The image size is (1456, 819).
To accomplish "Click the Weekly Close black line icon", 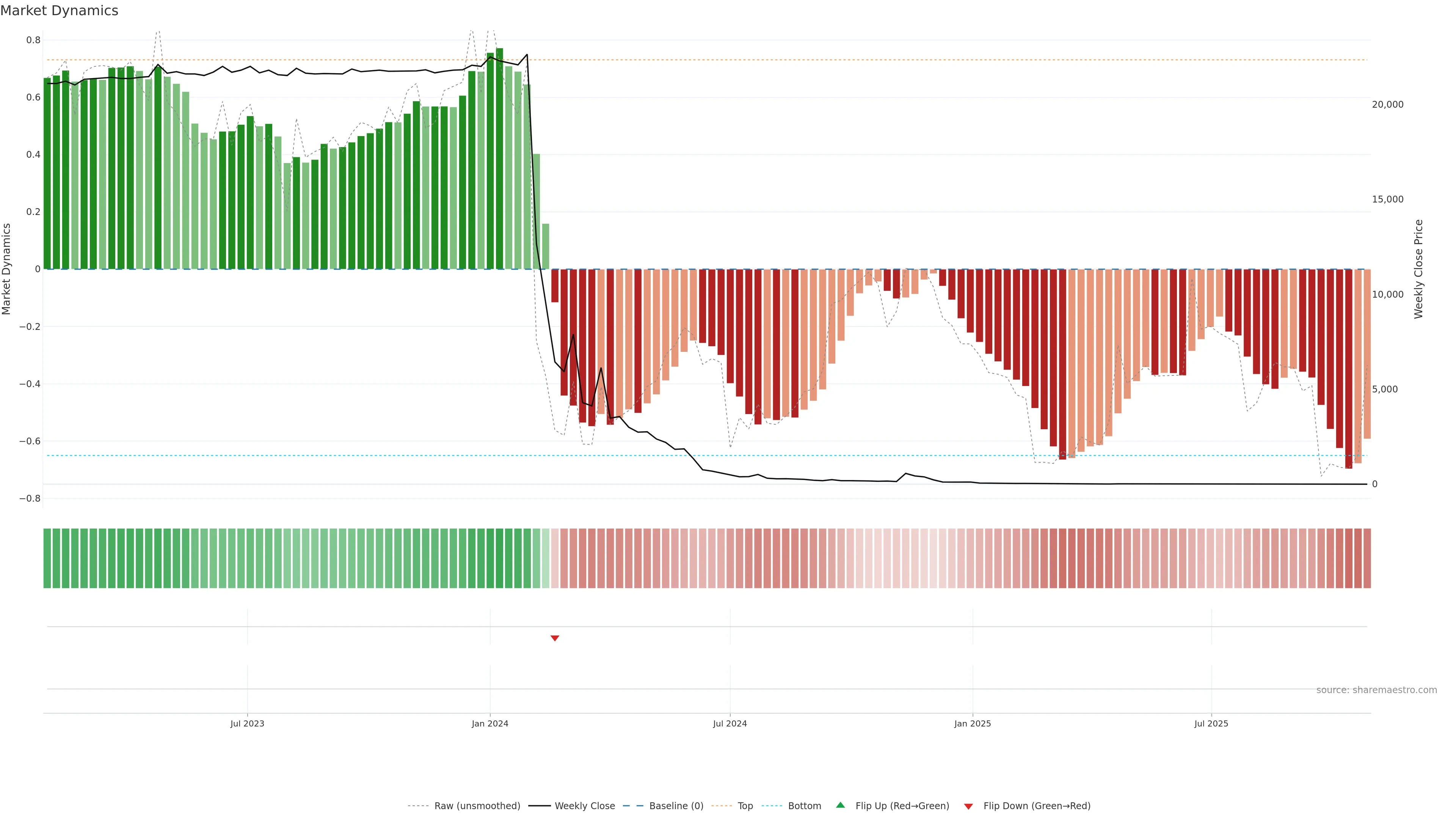I will pyautogui.click(x=539, y=806).
